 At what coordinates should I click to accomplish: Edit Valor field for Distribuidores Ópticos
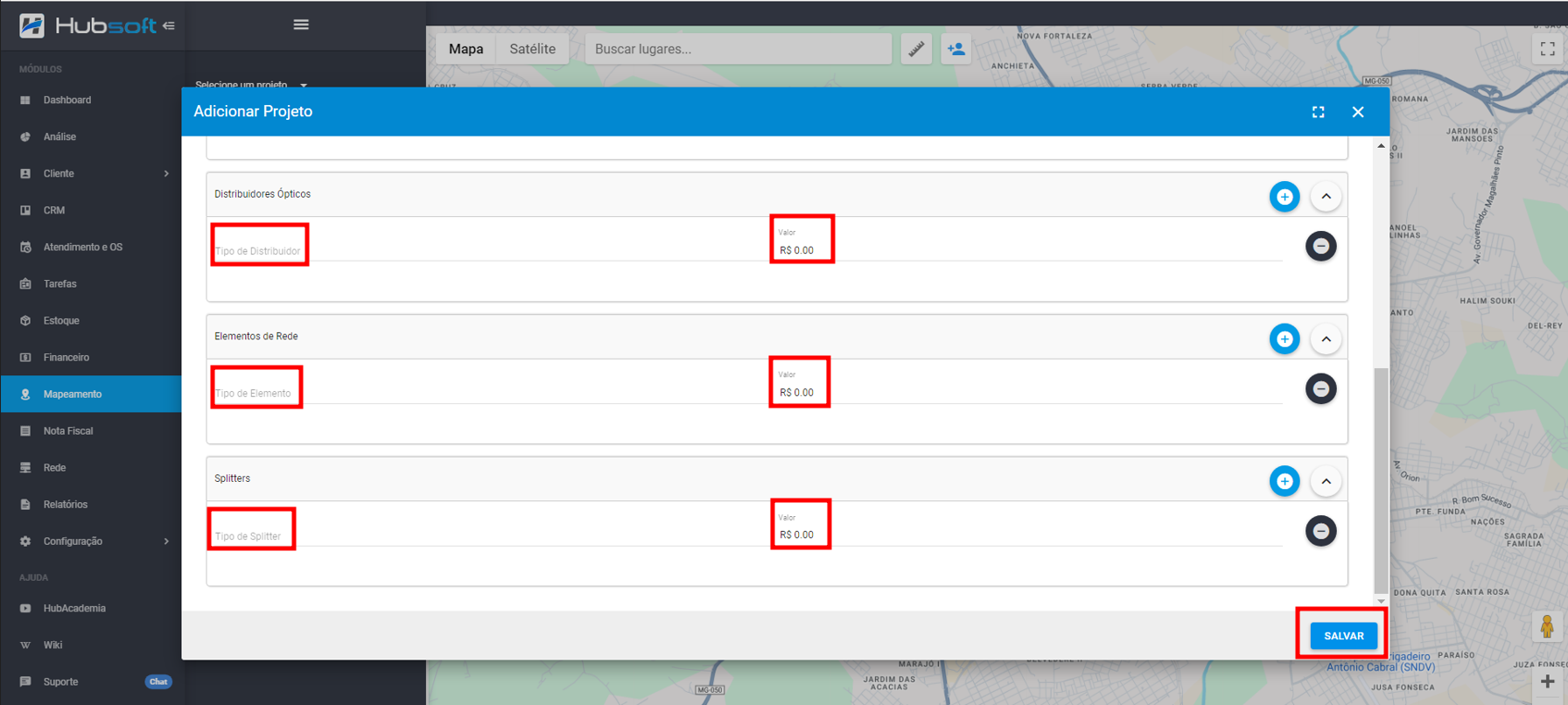click(x=1030, y=250)
